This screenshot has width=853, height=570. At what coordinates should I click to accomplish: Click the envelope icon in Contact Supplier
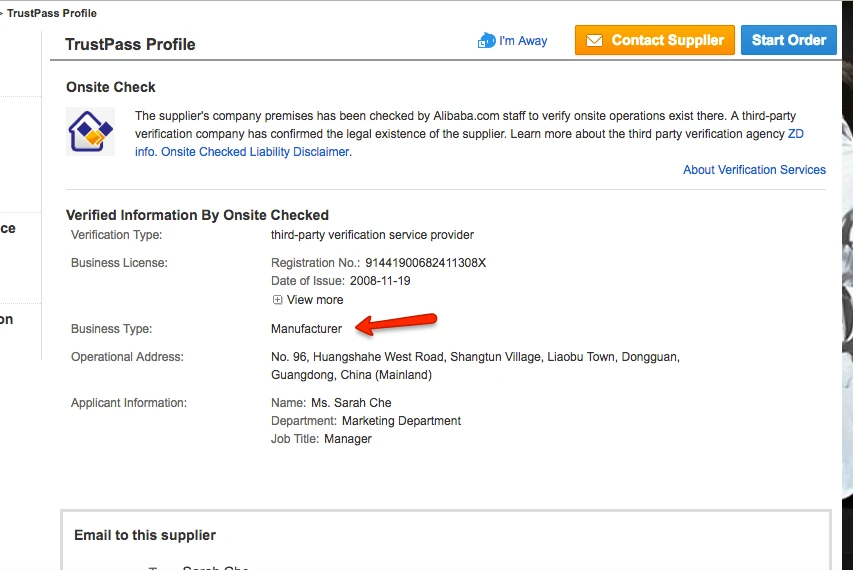[595, 40]
